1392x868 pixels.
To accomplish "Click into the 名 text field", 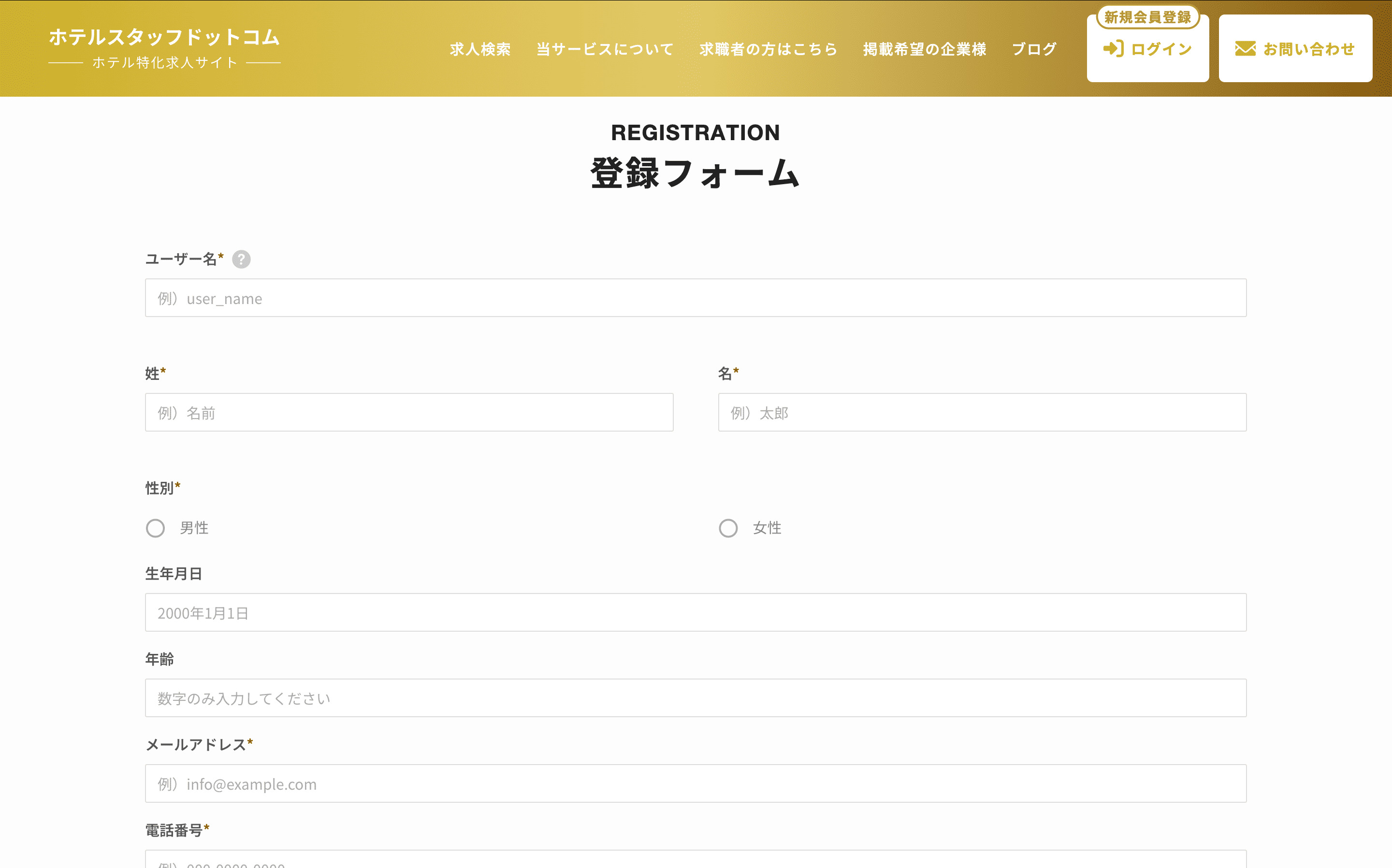I will pyautogui.click(x=982, y=412).
